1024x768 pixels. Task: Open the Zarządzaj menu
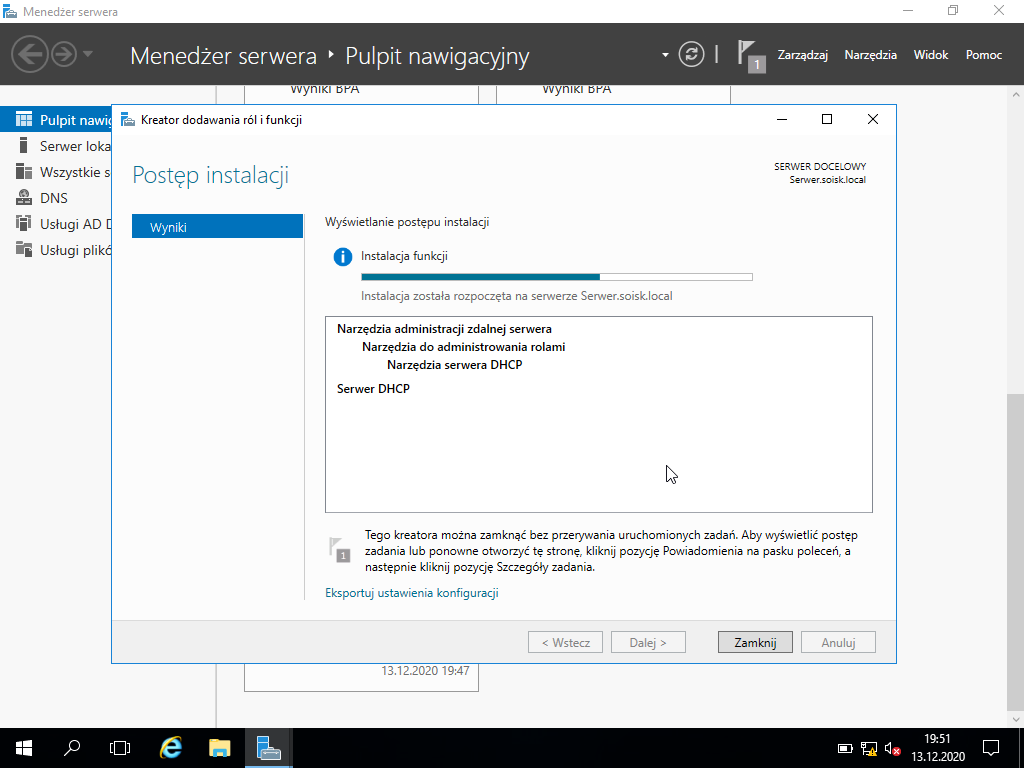[x=803, y=55]
